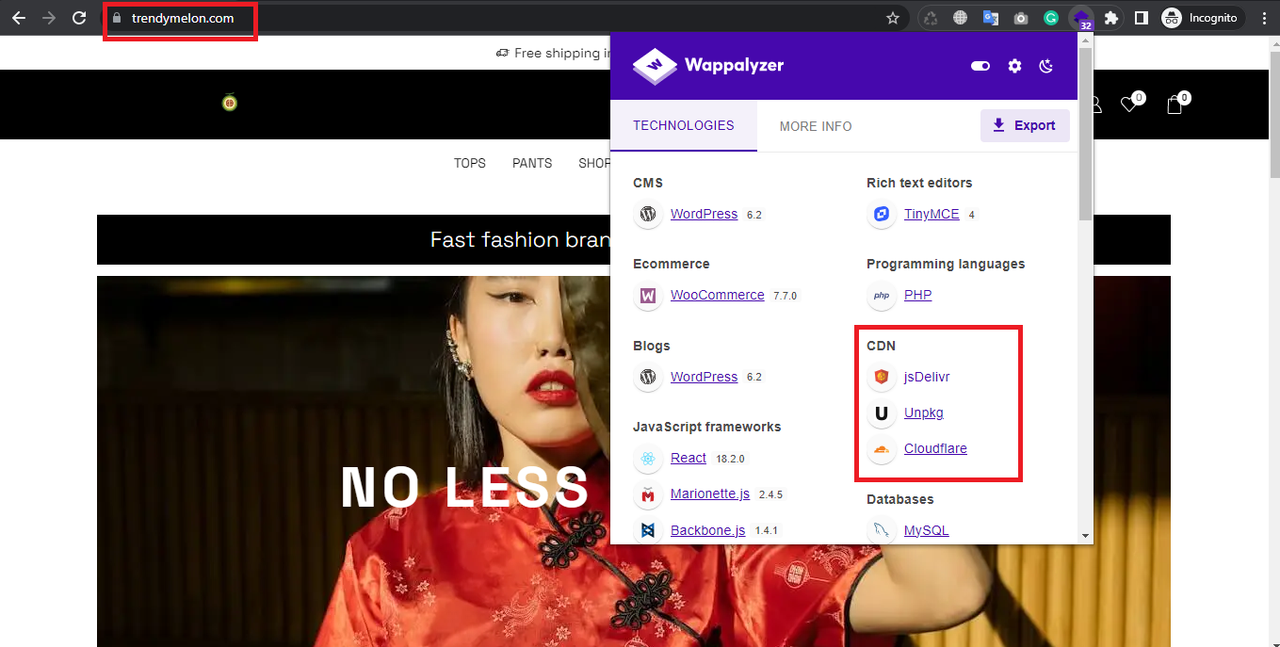Open the TOPS menu item
This screenshot has width=1280, height=647.
pos(470,163)
